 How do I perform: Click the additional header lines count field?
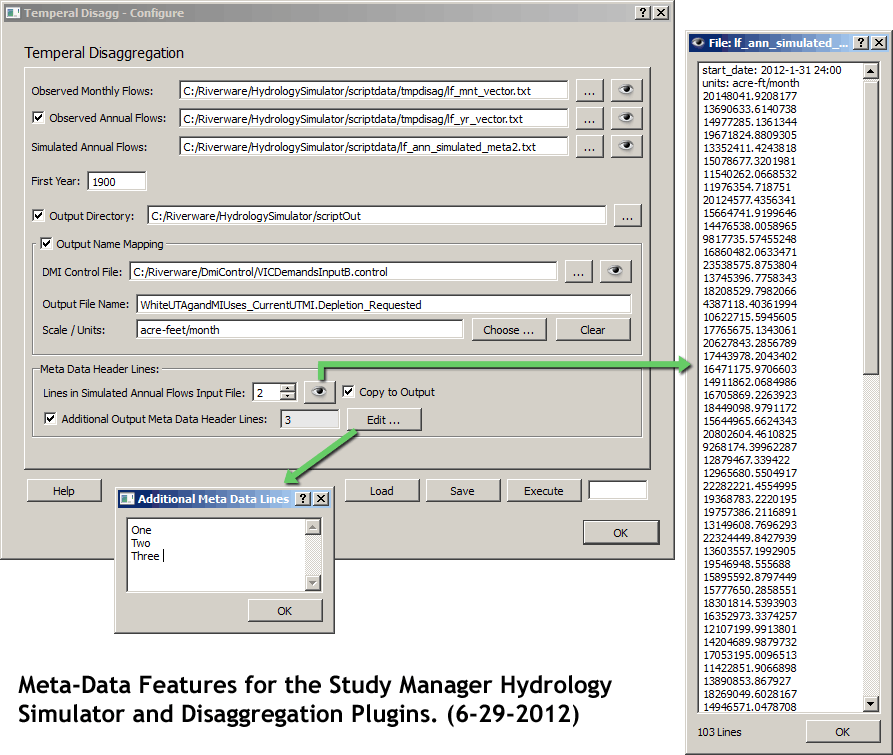[310, 420]
